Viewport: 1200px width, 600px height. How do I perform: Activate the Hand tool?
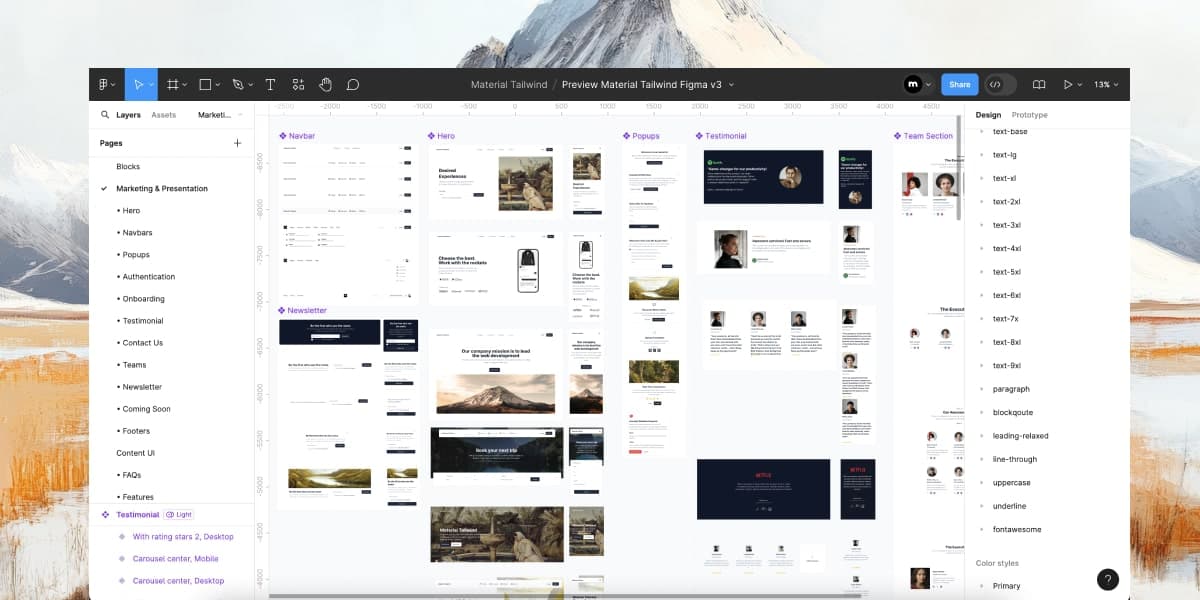325,85
